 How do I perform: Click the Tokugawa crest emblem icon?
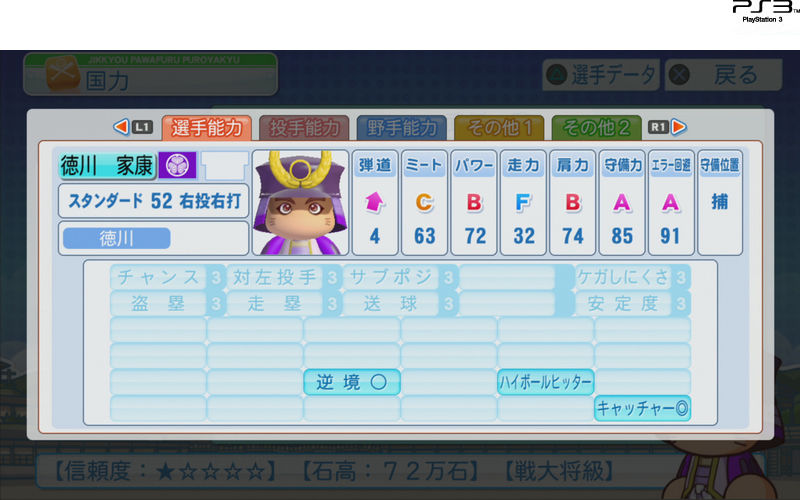(x=178, y=165)
